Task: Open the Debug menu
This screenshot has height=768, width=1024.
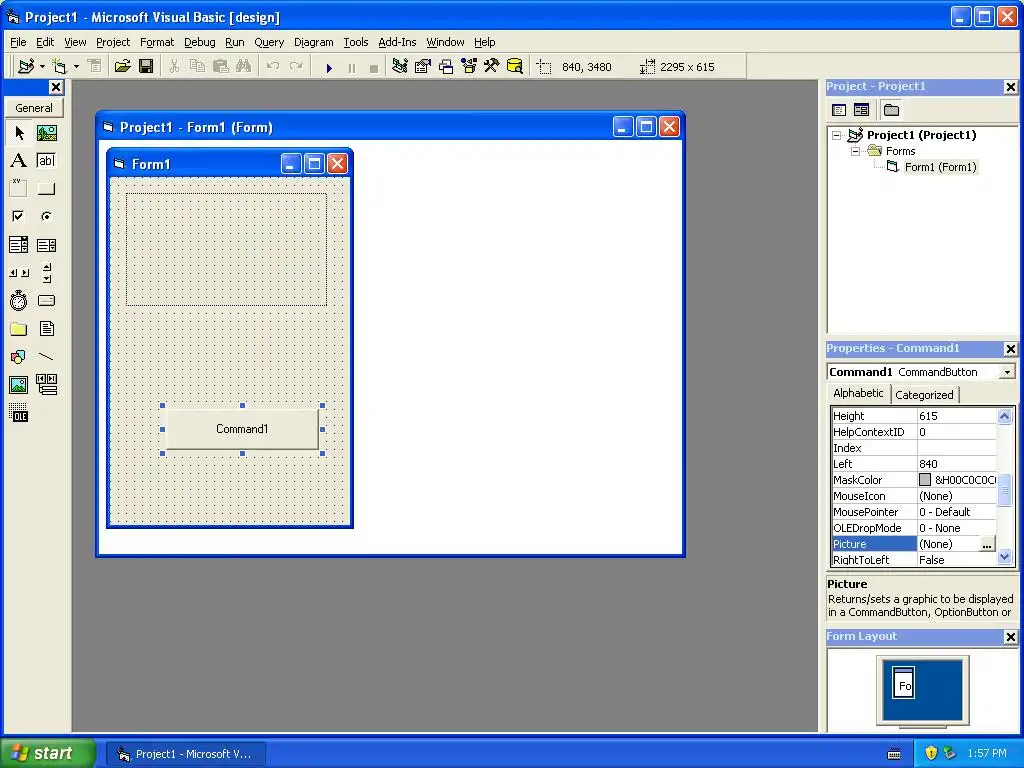Action: pos(199,42)
